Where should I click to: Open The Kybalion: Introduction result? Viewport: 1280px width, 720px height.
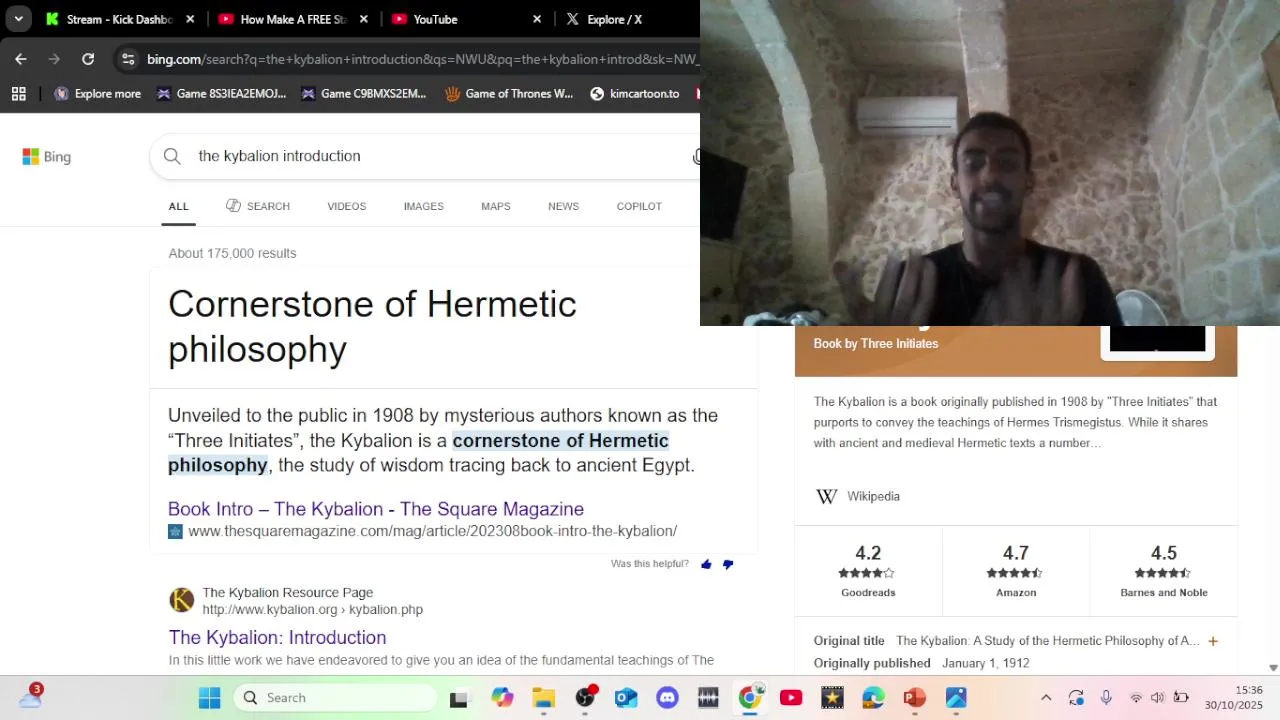click(277, 637)
